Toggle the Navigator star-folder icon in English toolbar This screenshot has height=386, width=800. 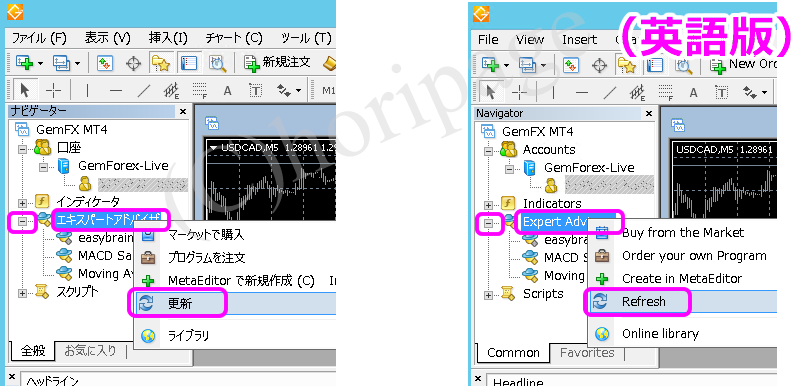point(627,65)
